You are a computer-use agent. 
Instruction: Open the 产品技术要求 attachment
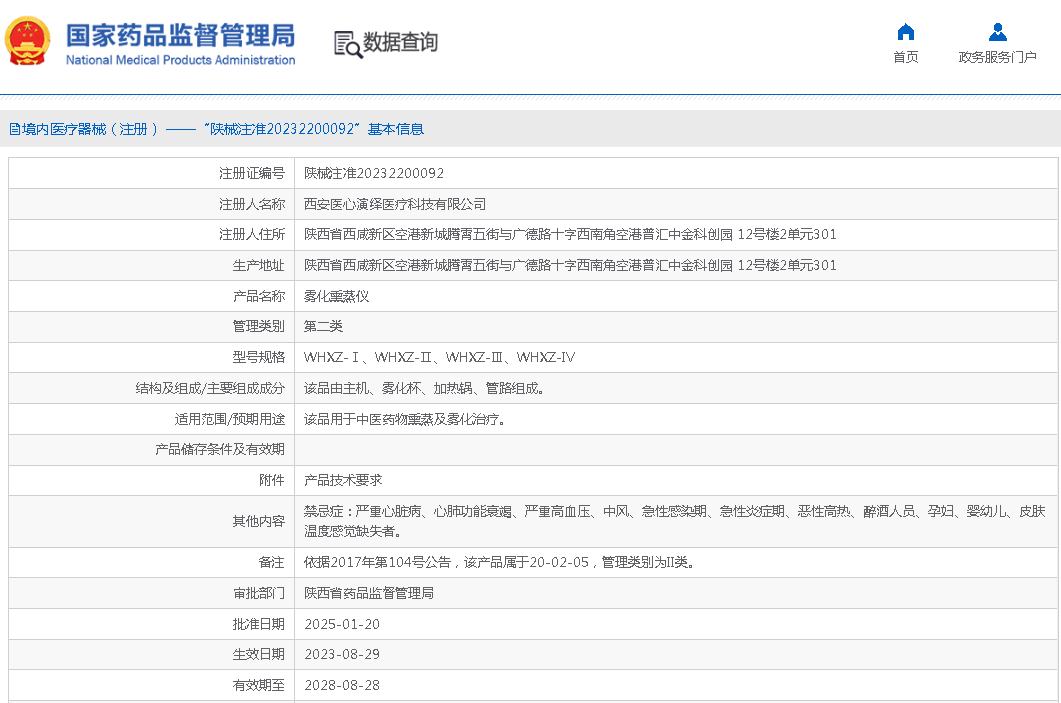(342, 480)
